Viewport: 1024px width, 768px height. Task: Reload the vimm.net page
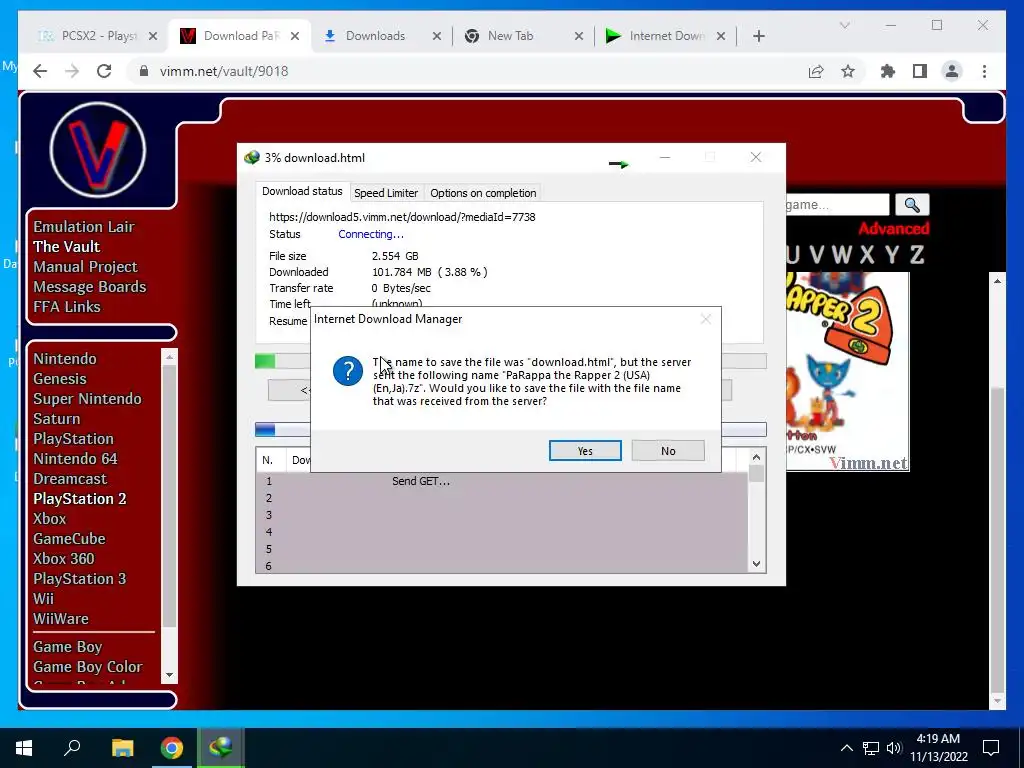click(x=104, y=71)
